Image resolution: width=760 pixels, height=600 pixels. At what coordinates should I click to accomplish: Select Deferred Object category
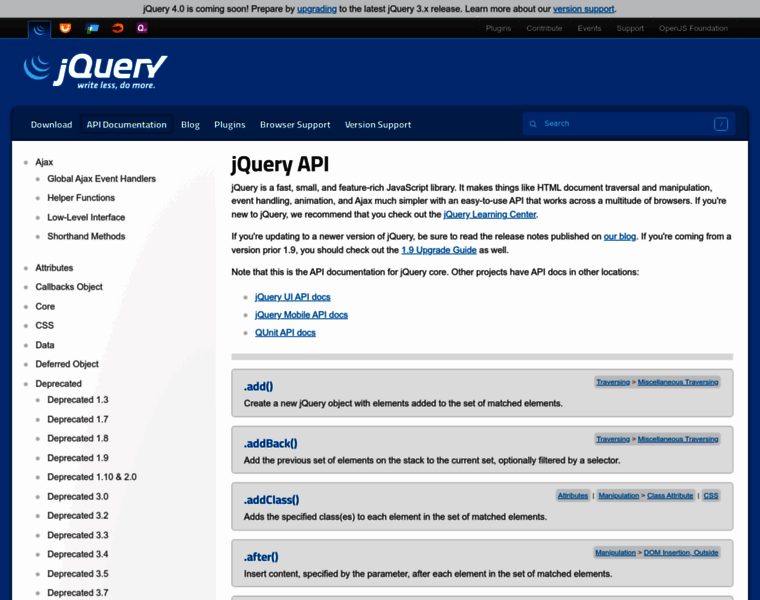coord(67,364)
